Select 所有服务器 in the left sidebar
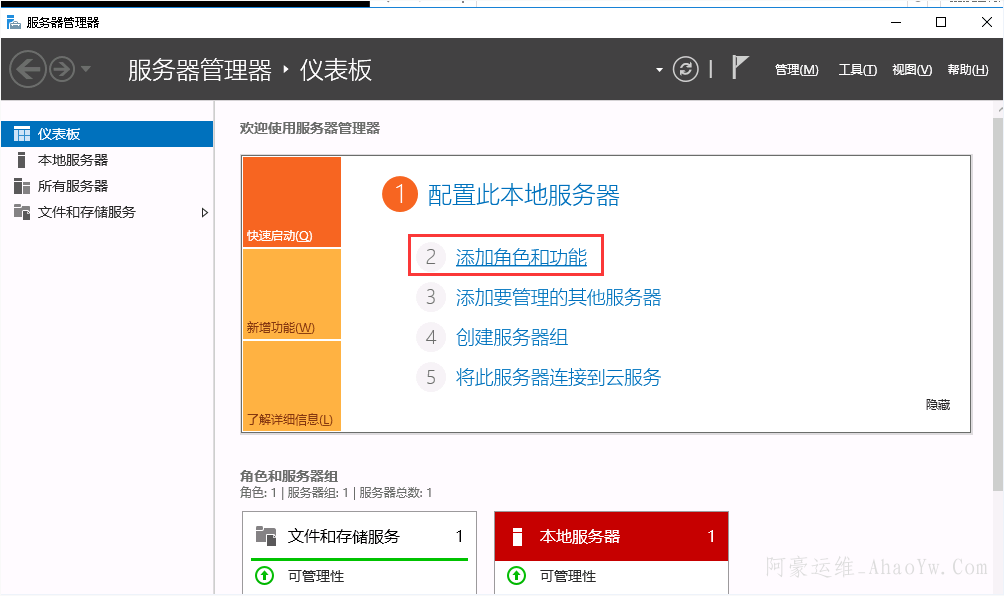The height and width of the screenshot is (596, 1004). [x=72, y=186]
